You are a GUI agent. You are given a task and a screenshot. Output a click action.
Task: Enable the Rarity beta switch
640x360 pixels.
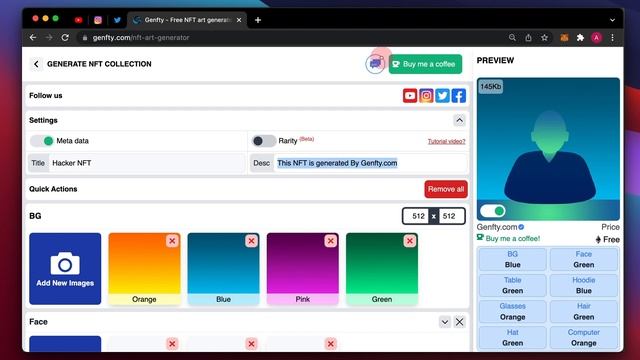tap(264, 141)
